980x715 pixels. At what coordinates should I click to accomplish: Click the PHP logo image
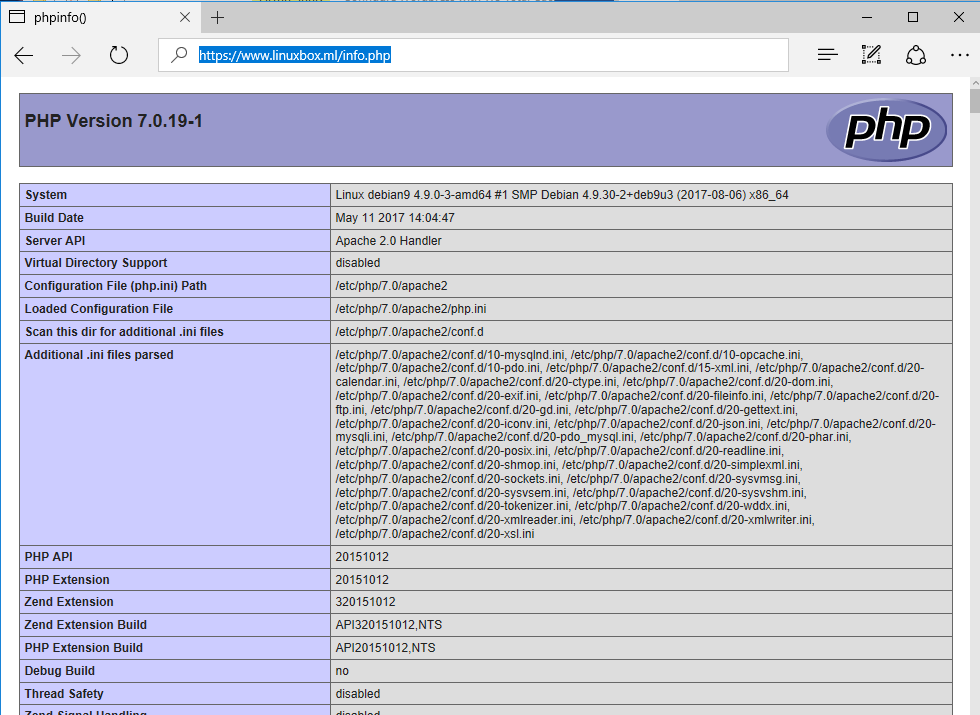(886, 129)
